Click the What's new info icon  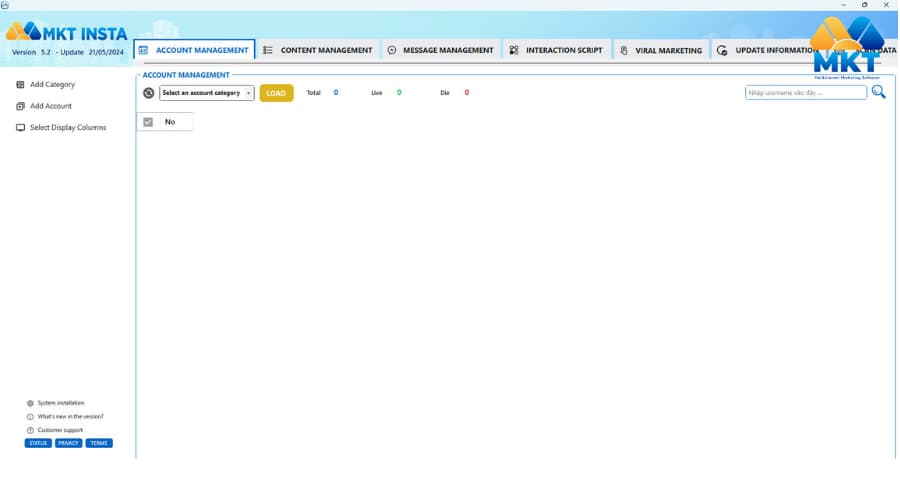[x=30, y=417]
